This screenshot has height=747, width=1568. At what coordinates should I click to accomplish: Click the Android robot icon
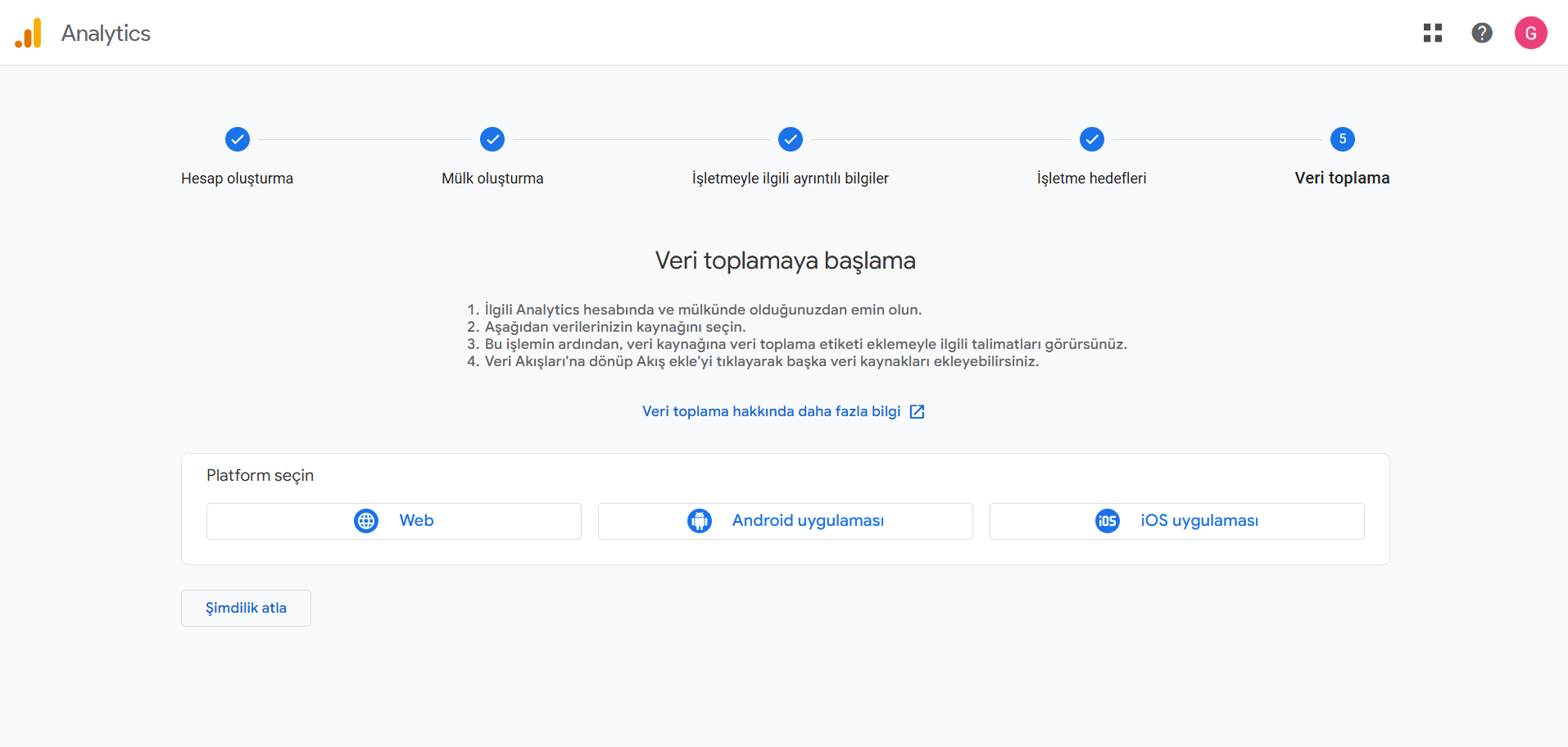(699, 521)
